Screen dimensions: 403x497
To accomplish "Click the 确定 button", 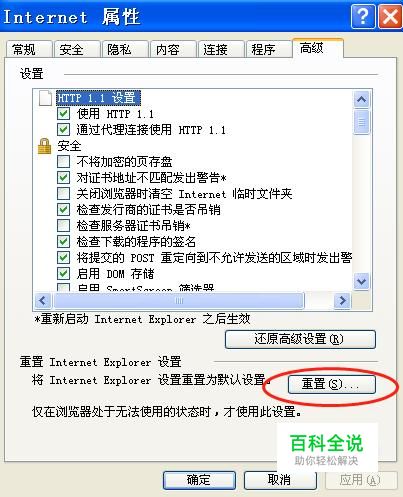I will [199, 480].
